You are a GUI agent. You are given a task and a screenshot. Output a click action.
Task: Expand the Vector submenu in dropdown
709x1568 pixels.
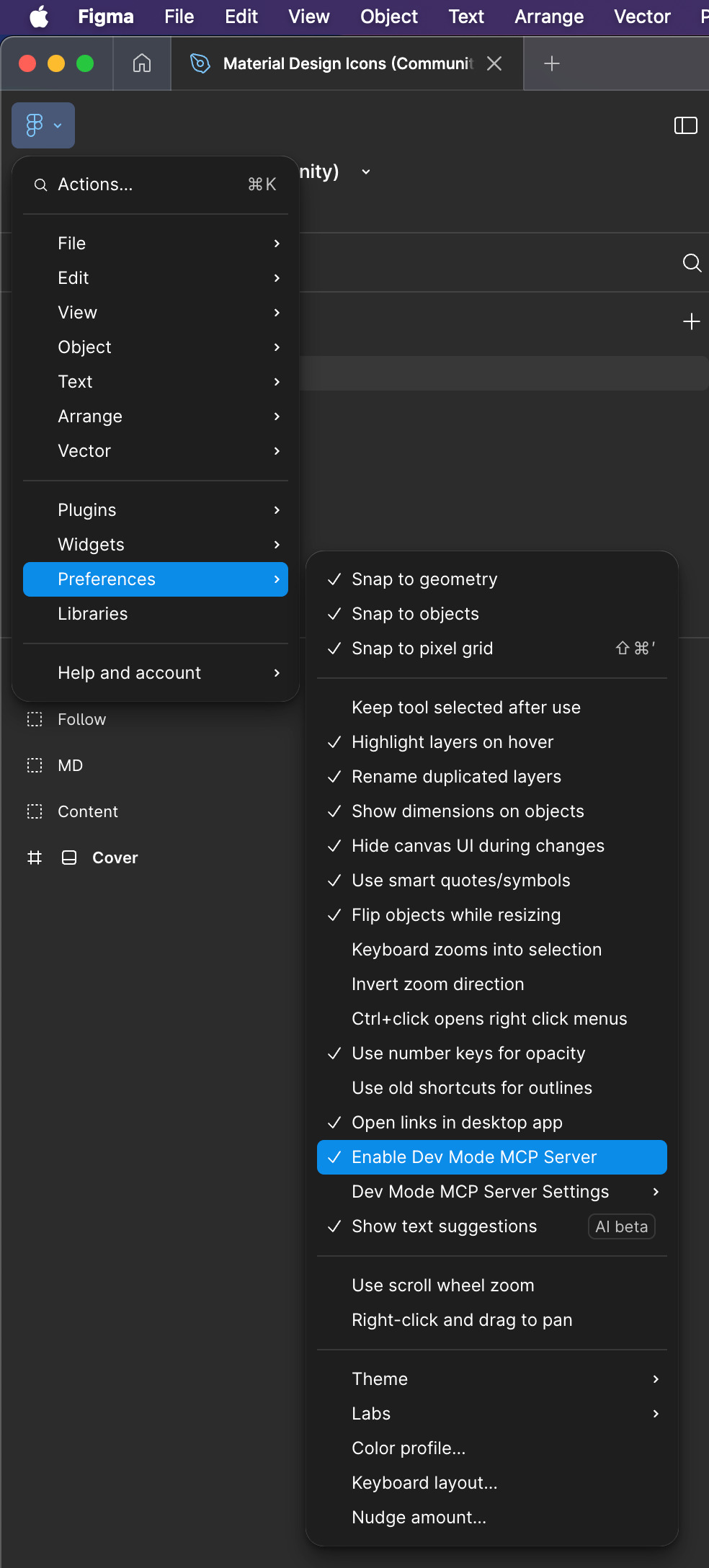pos(156,451)
